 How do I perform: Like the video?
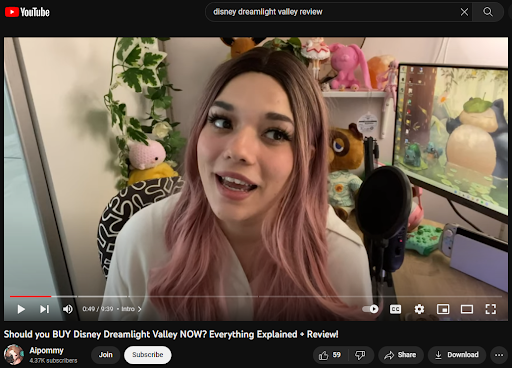coord(330,355)
